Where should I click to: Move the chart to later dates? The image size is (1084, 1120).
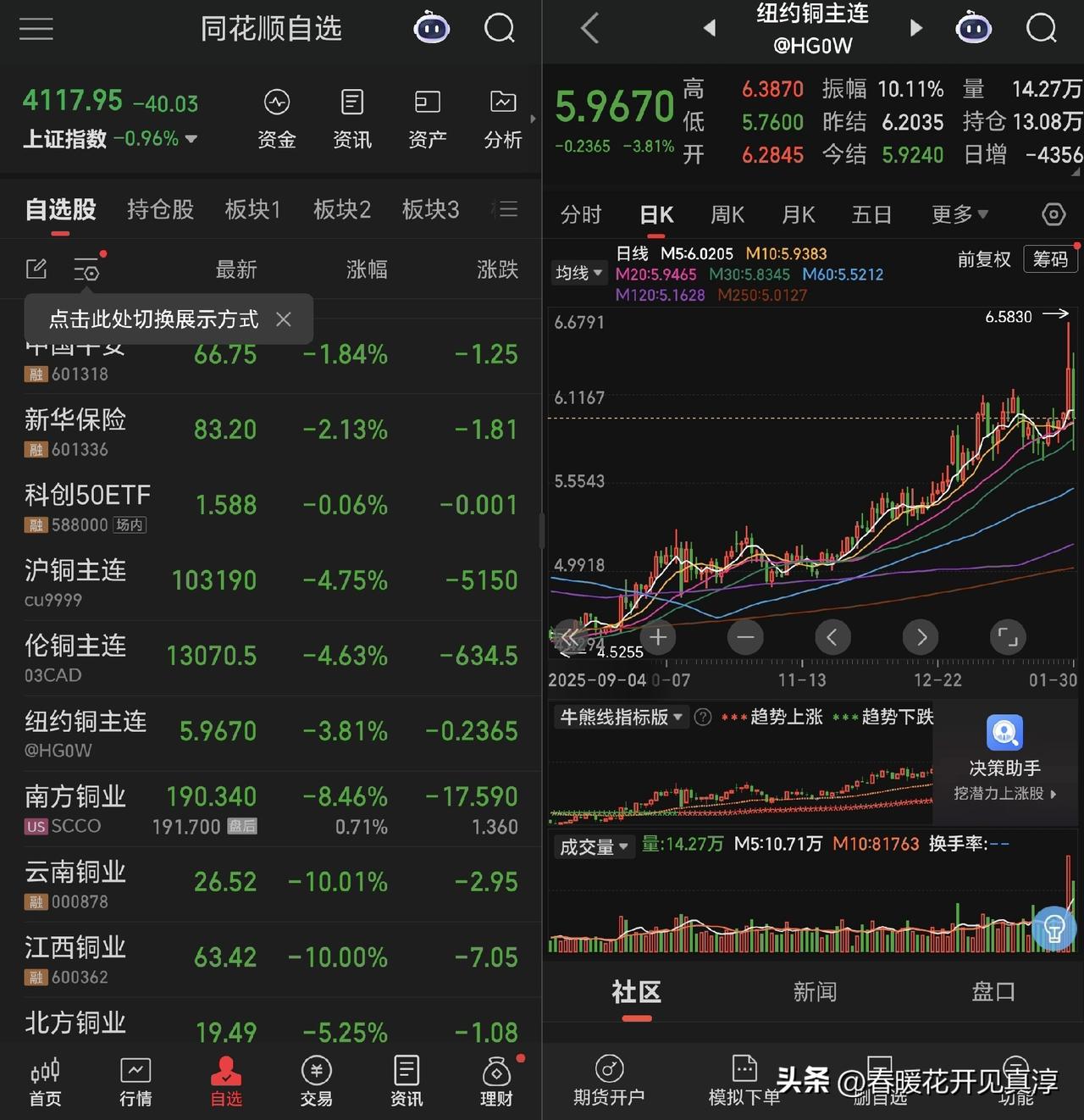coord(921,637)
